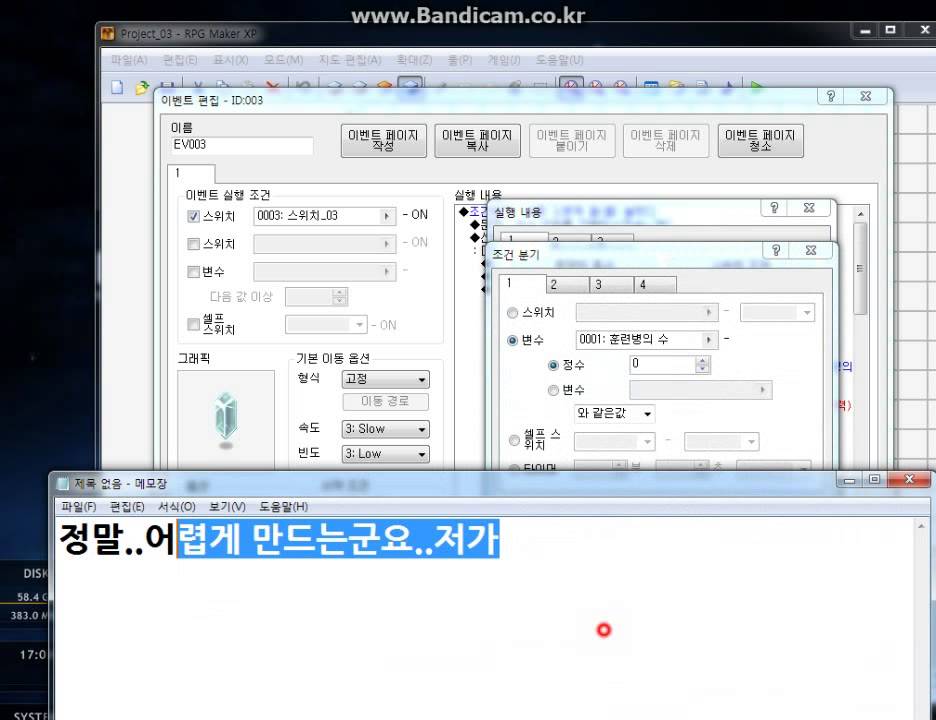This screenshot has width=936, height=720.
Task: Select the orange Layer 3 toolbar icon
Action: point(385,87)
